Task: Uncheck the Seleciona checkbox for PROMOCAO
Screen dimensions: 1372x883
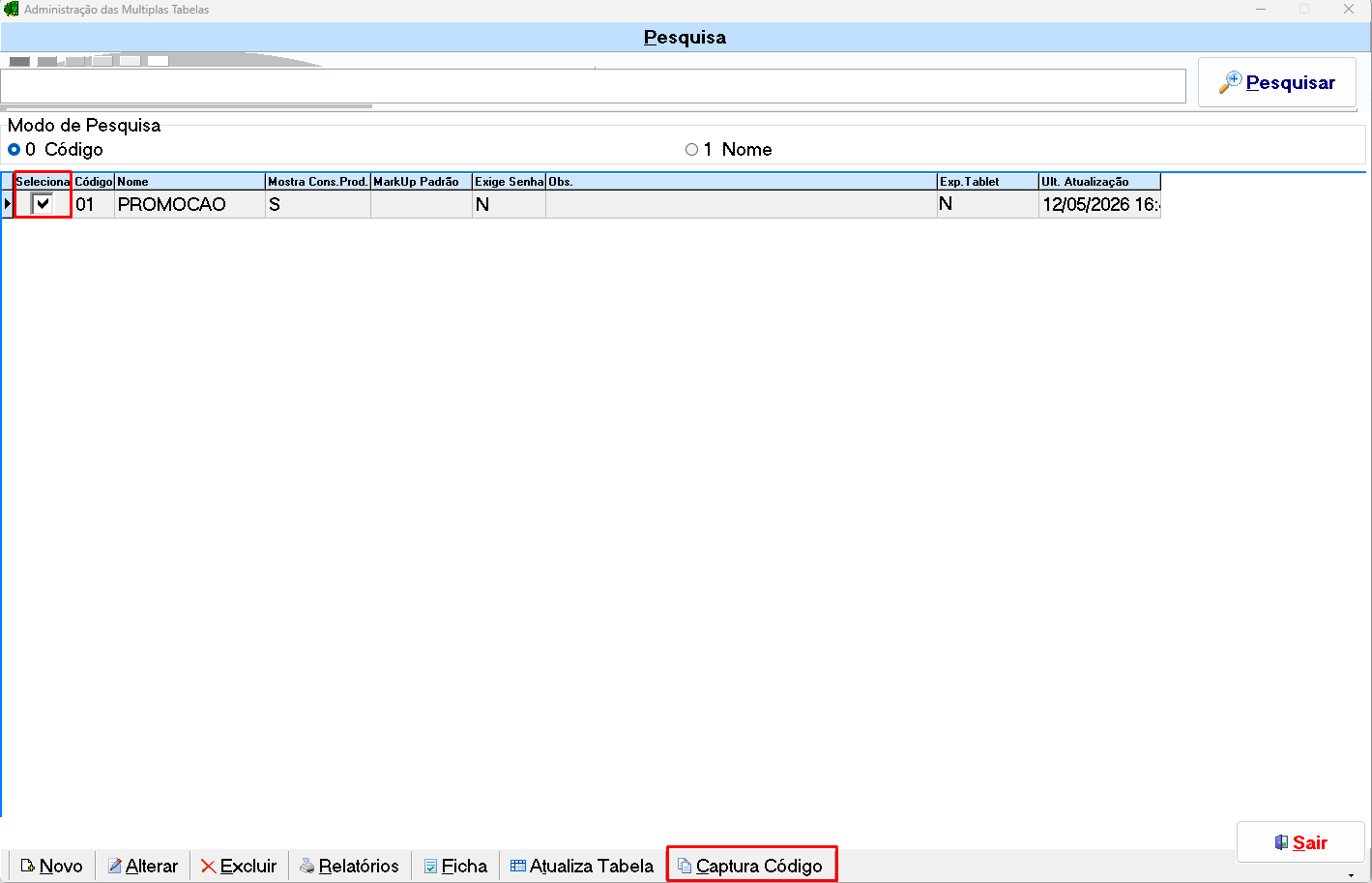Action: coord(42,203)
